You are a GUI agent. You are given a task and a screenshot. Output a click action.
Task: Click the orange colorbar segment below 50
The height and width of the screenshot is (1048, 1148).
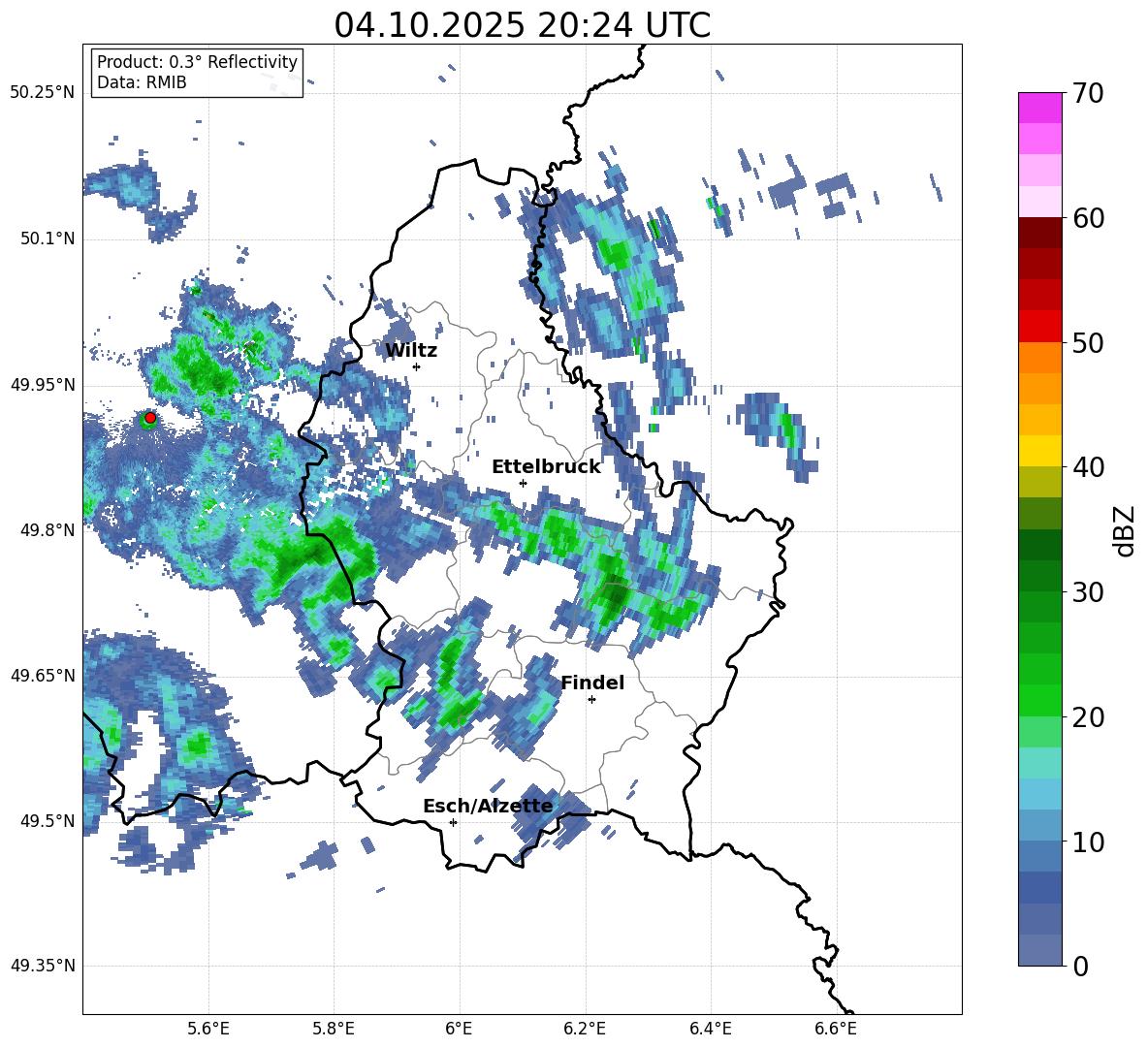coord(1039,358)
